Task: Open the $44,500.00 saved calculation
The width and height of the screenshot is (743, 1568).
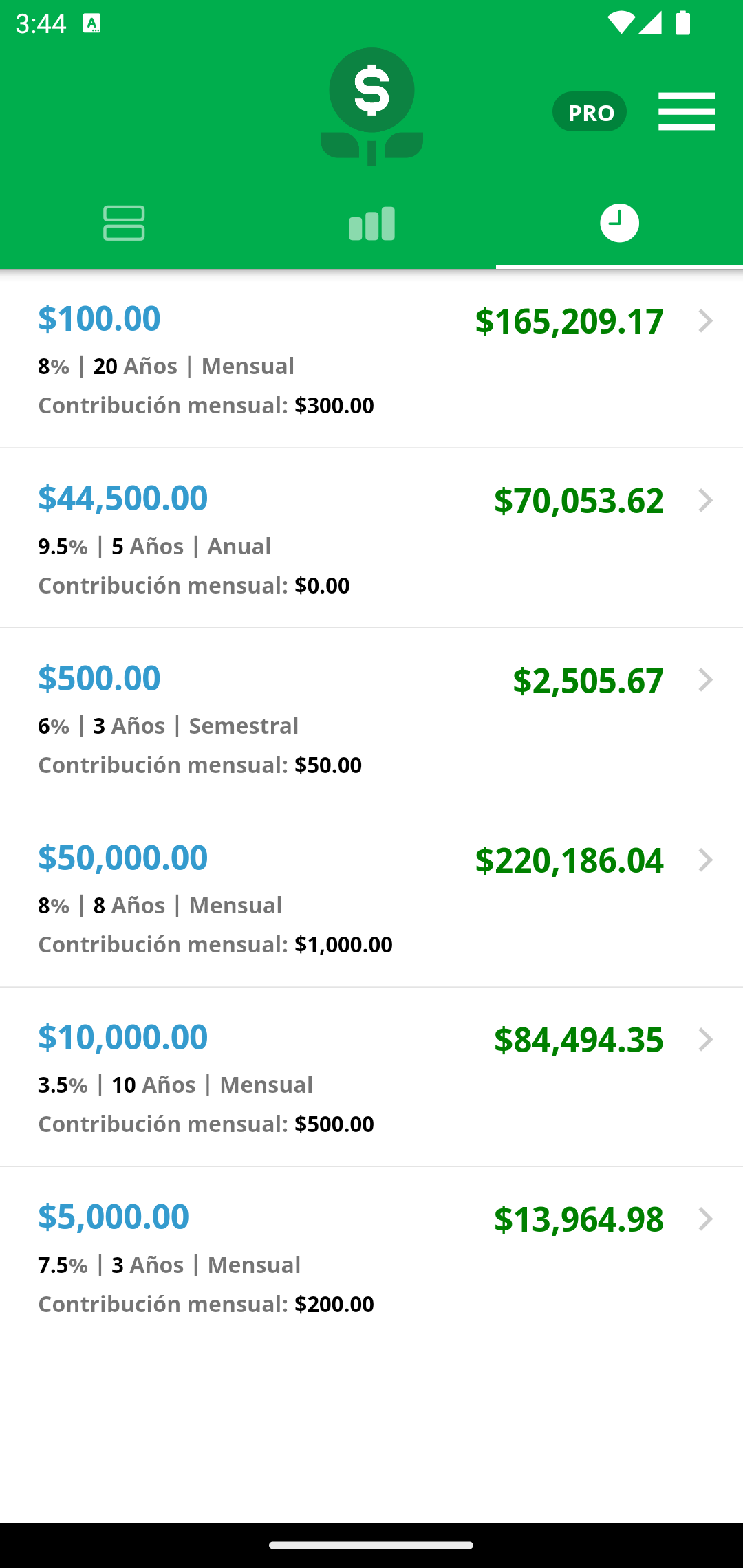Action: click(x=371, y=538)
